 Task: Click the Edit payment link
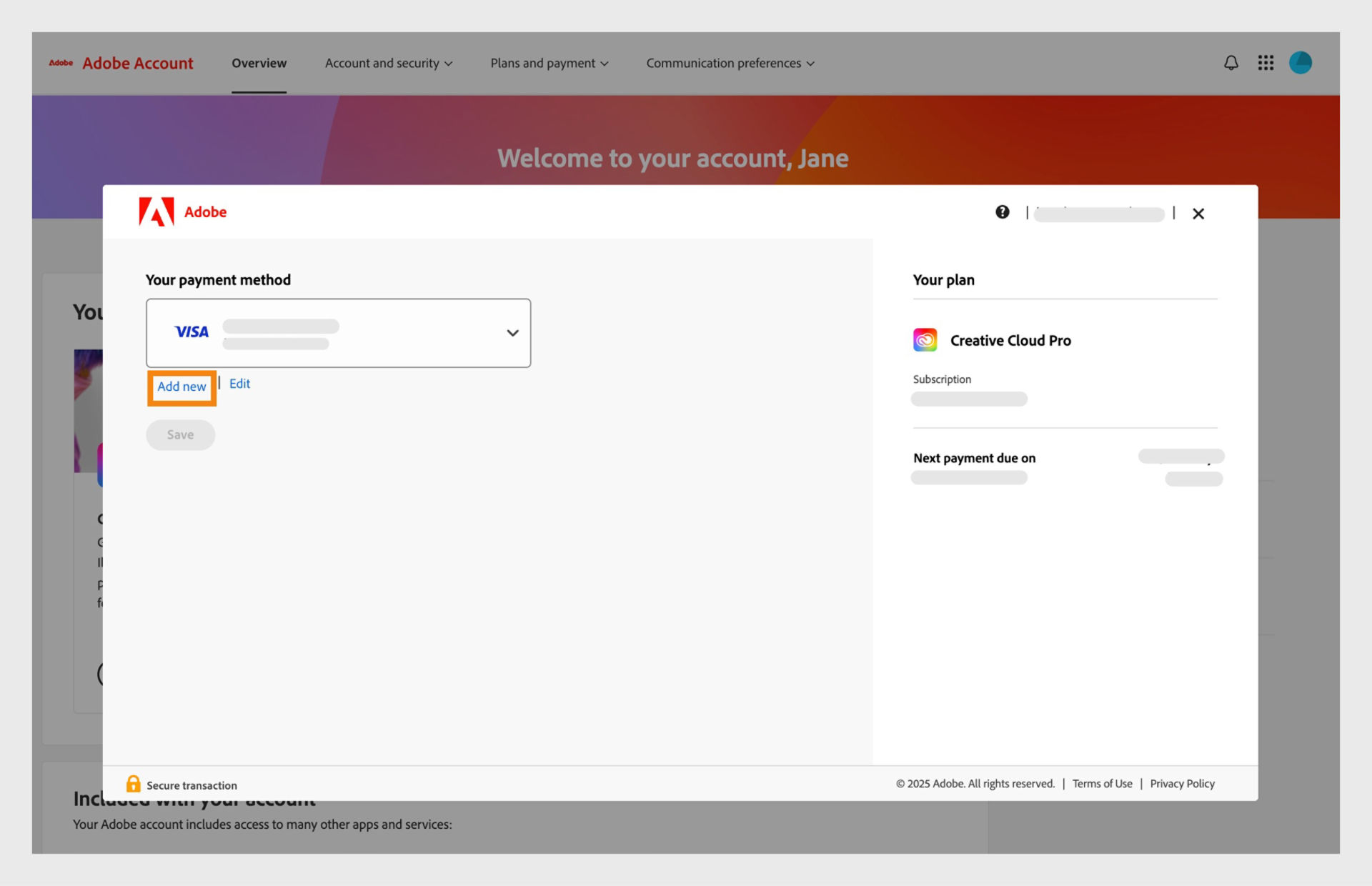[x=239, y=384]
